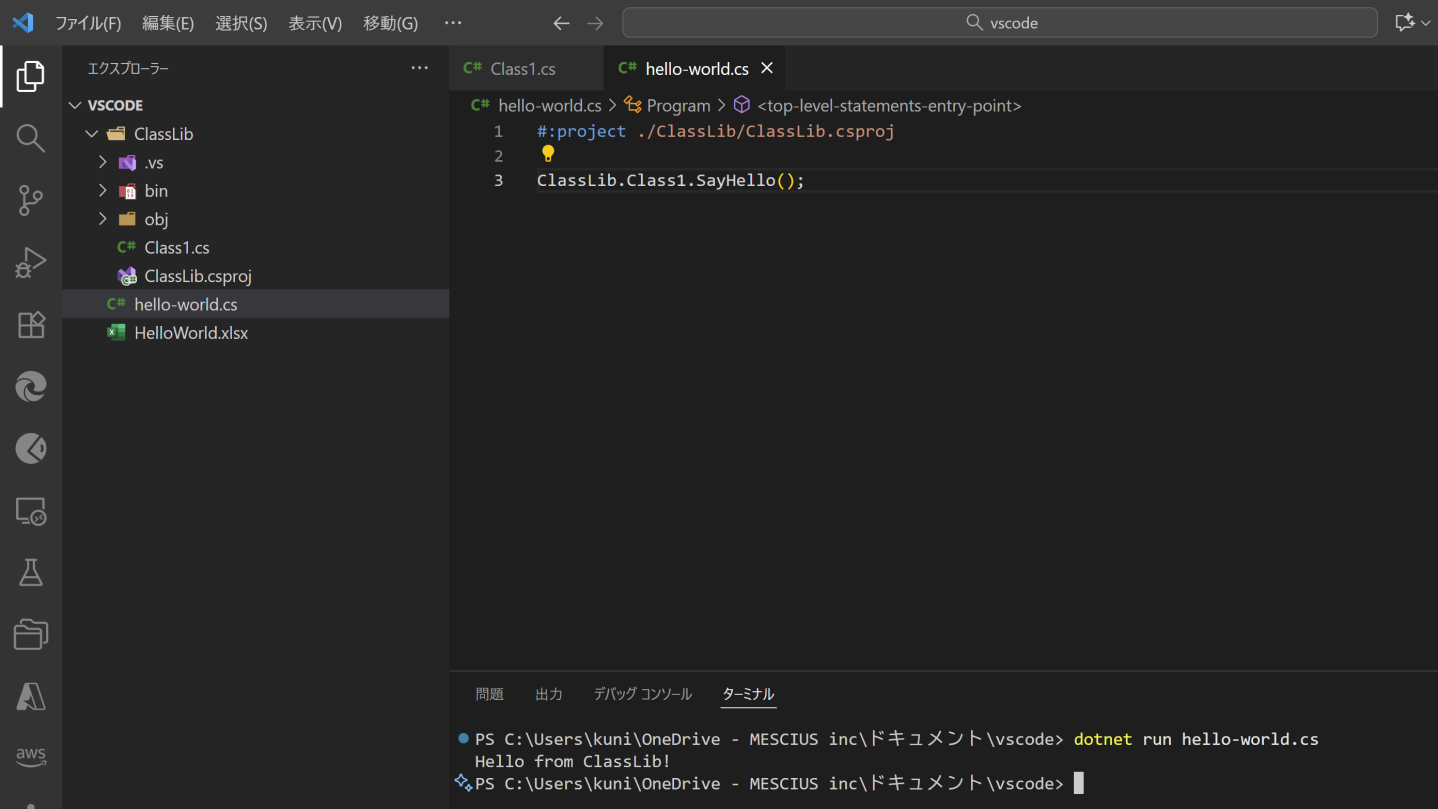
Task: Open the Testing flask icon view
Action: (x=31, y=573)
